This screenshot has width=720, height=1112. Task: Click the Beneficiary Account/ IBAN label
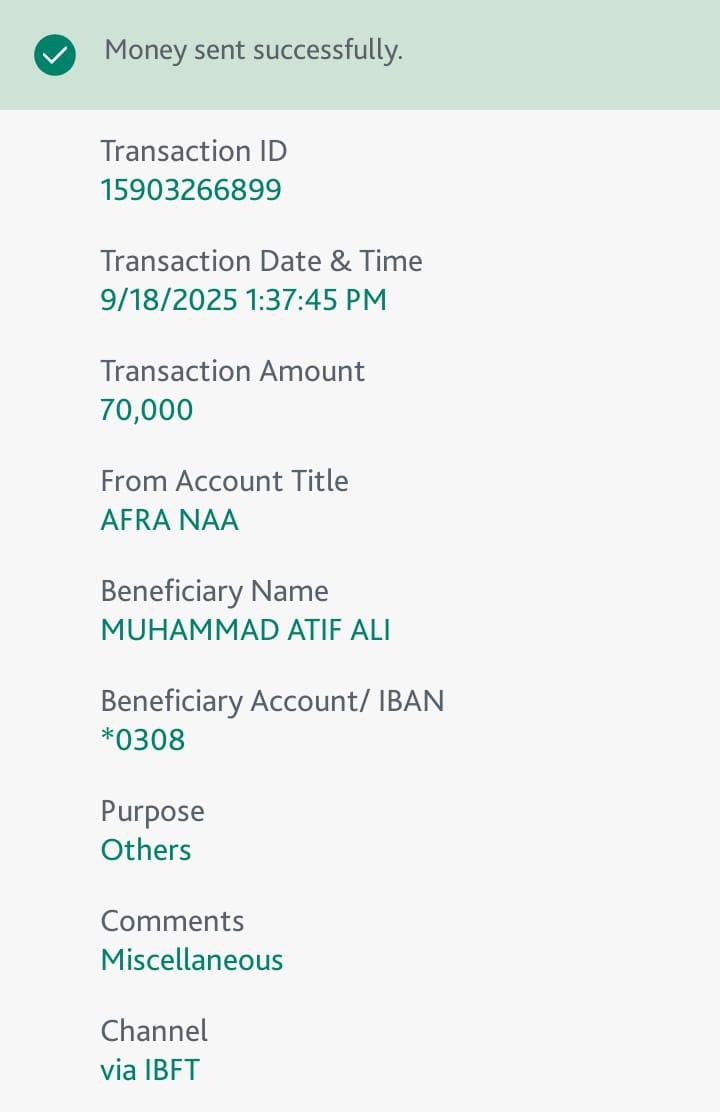click(x=272, y=701)
